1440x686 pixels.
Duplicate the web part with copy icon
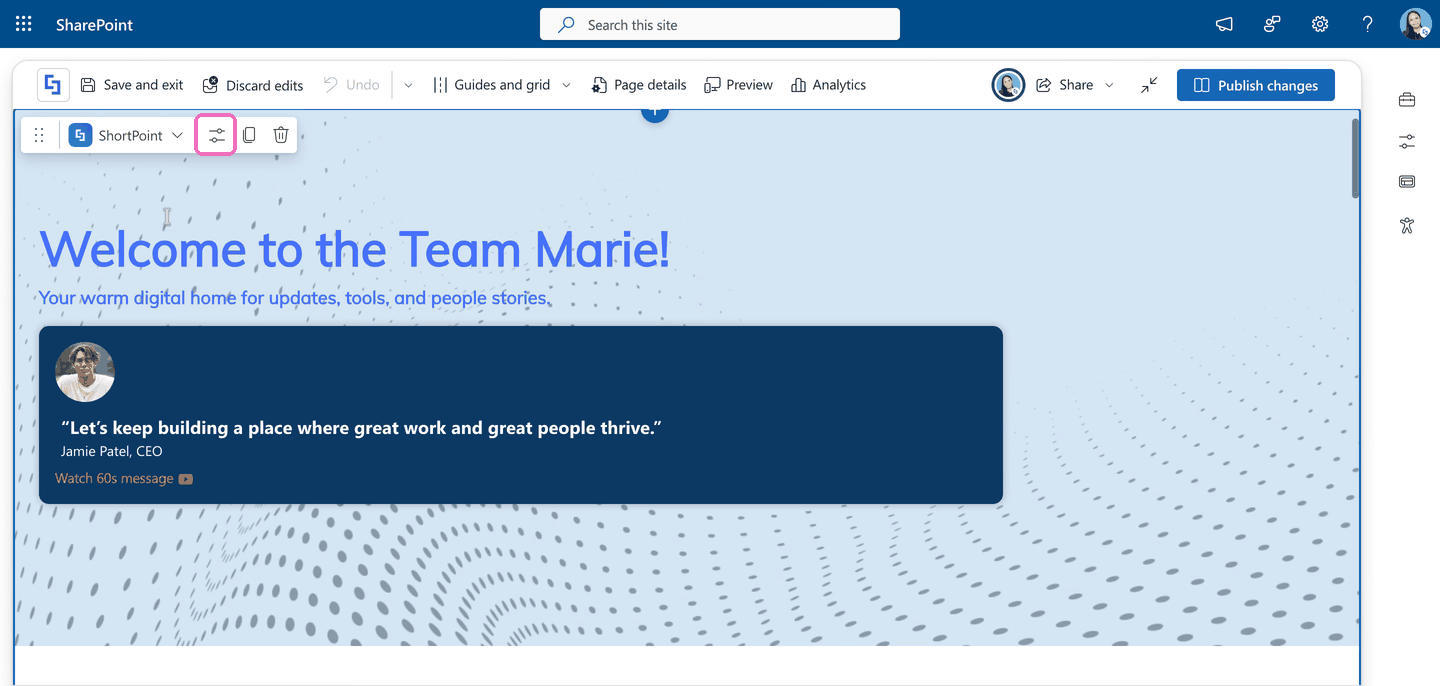tap(249, 135)
